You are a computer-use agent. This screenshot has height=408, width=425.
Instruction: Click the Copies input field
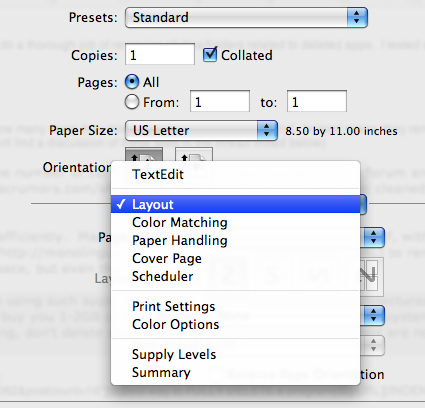pyautogui.click(x=160, y=54)
